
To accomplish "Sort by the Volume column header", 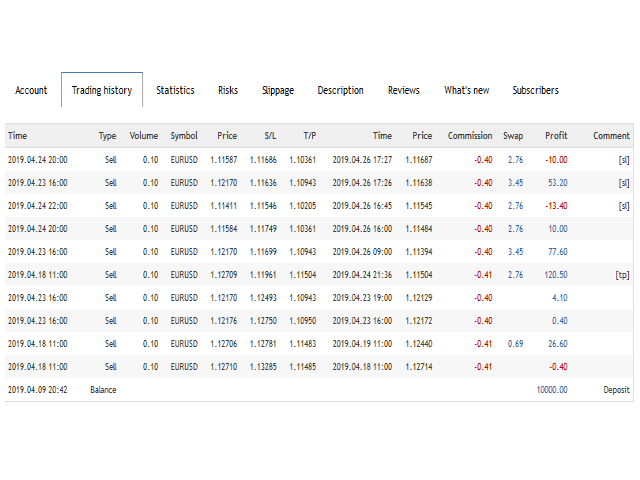I will click(x=144, y=136).
